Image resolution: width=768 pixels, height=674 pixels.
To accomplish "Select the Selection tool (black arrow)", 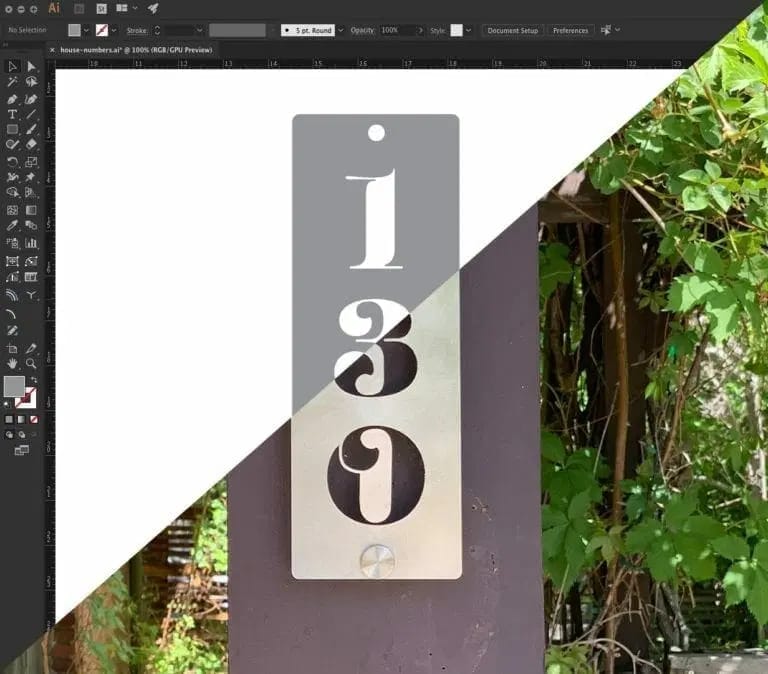I will click(x=12, y=67).
